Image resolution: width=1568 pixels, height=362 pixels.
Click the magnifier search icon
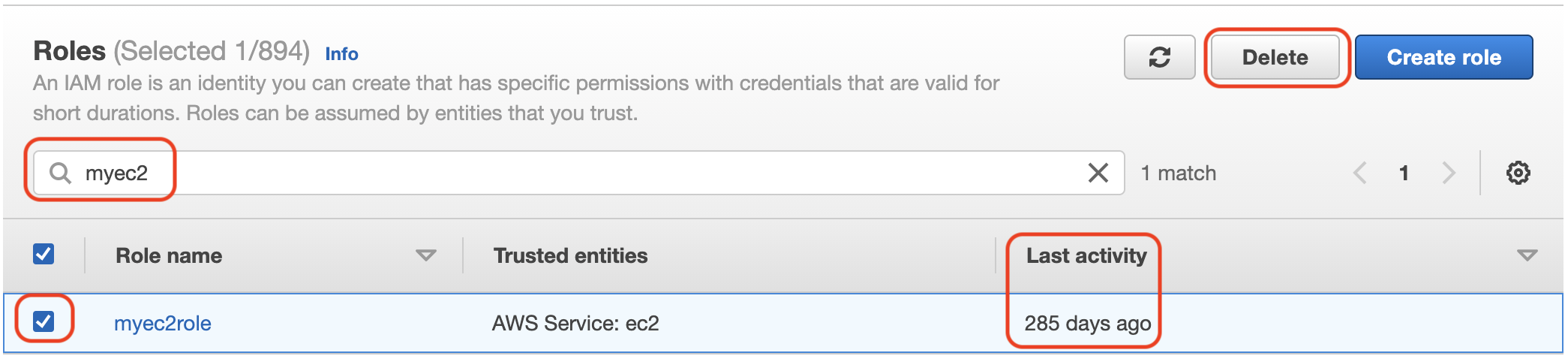(60, 173)
